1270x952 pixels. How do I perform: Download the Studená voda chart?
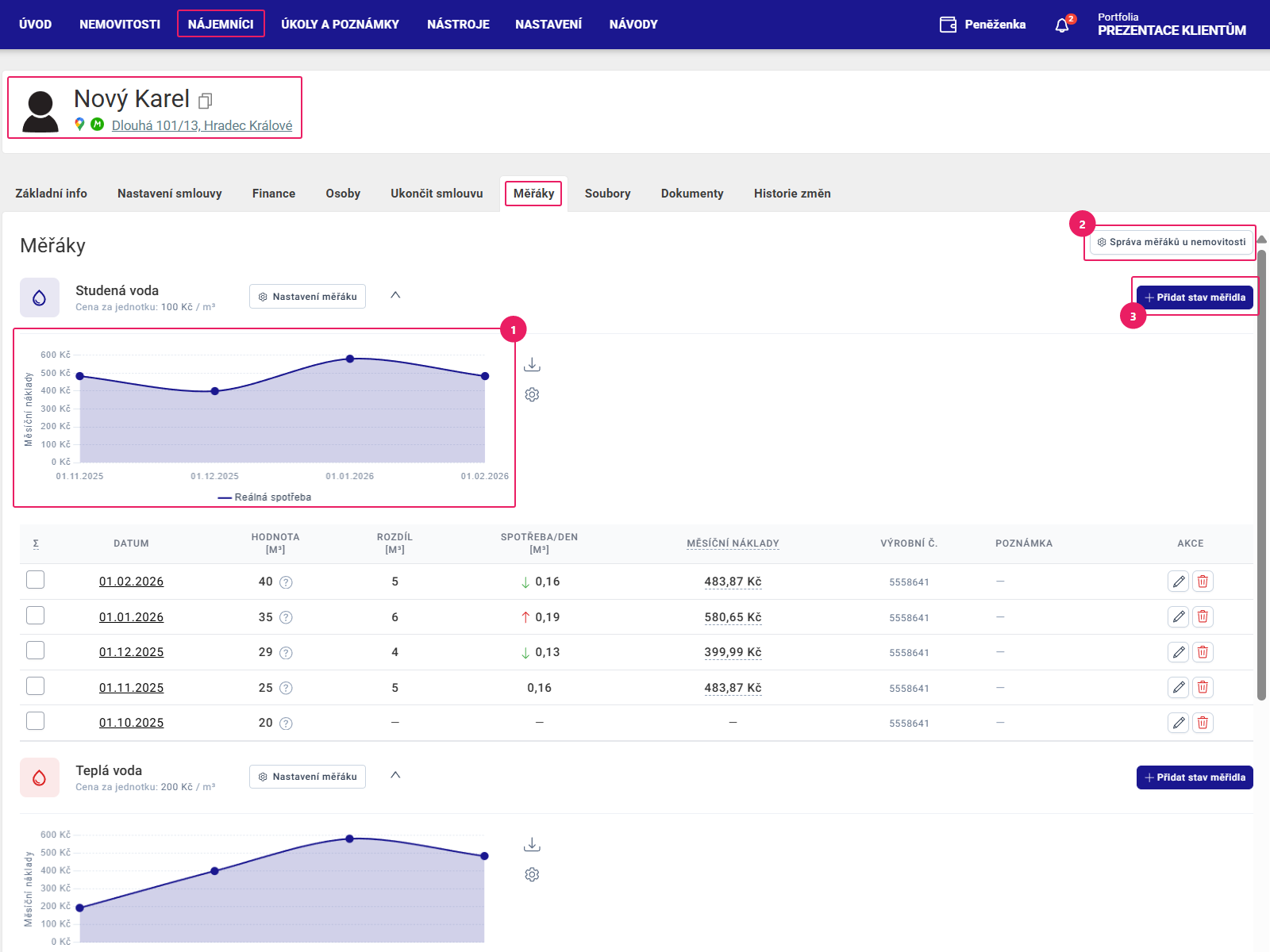(x=532, y=364)
